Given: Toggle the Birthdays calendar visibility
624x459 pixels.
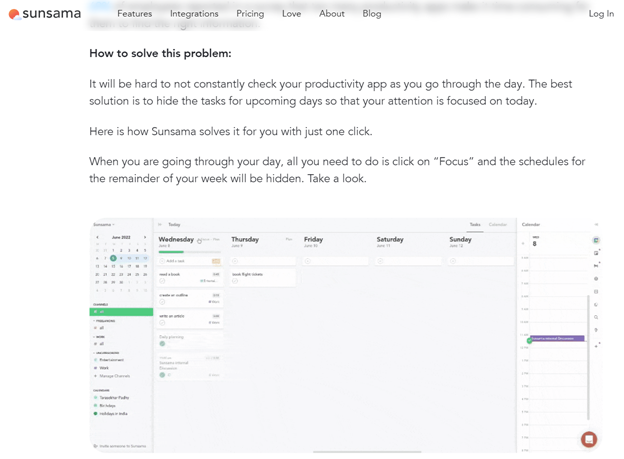Looking at the screenshot, I should [96, 405].
